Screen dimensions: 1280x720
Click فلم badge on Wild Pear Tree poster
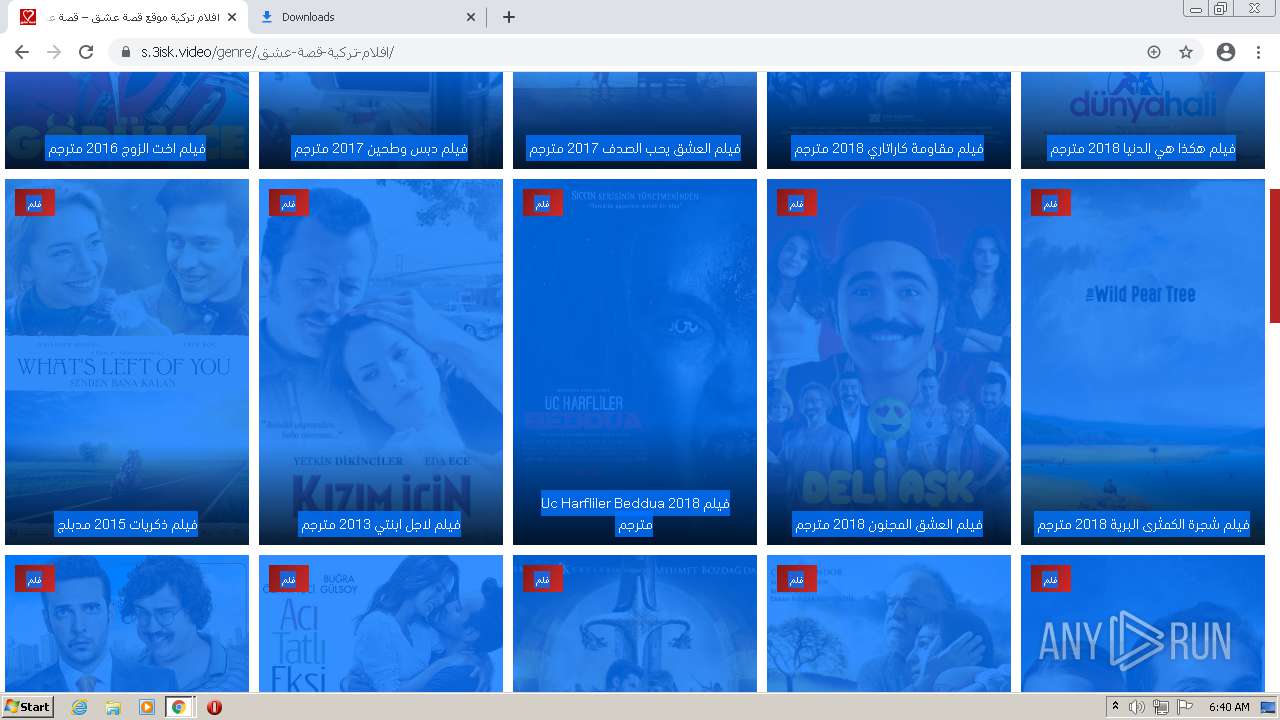(1050, 203)
